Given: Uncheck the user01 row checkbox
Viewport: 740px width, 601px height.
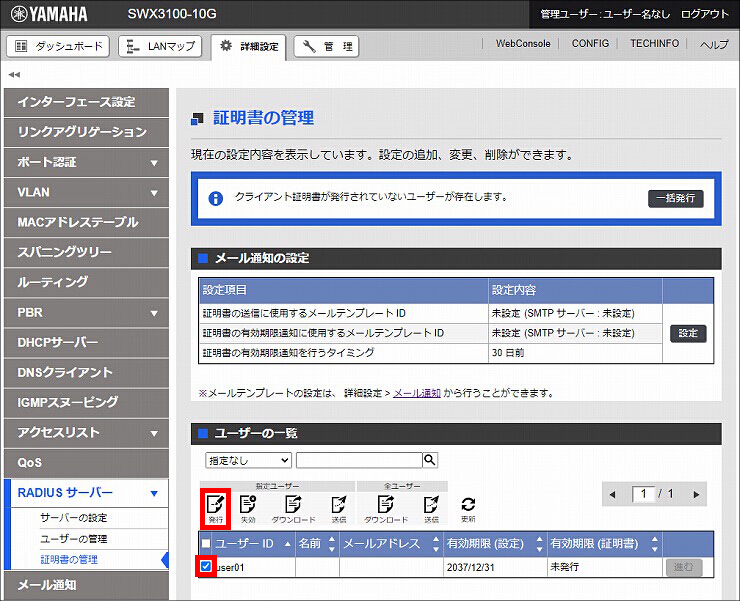Looking at the screenshot, I should coord(206,566).
